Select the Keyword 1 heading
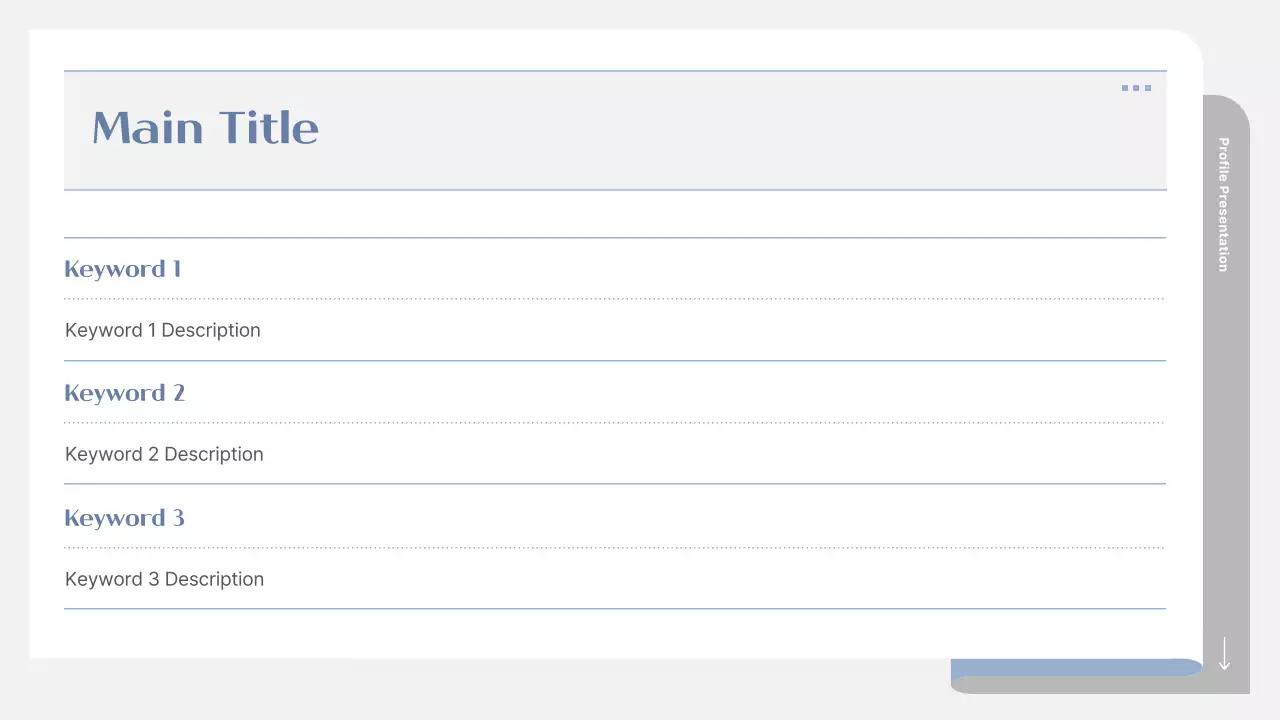 (x=122, y=269)
